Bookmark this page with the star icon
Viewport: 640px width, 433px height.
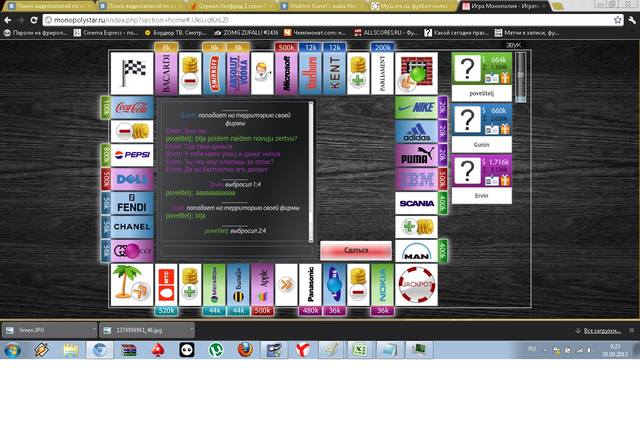coord(618,20)
